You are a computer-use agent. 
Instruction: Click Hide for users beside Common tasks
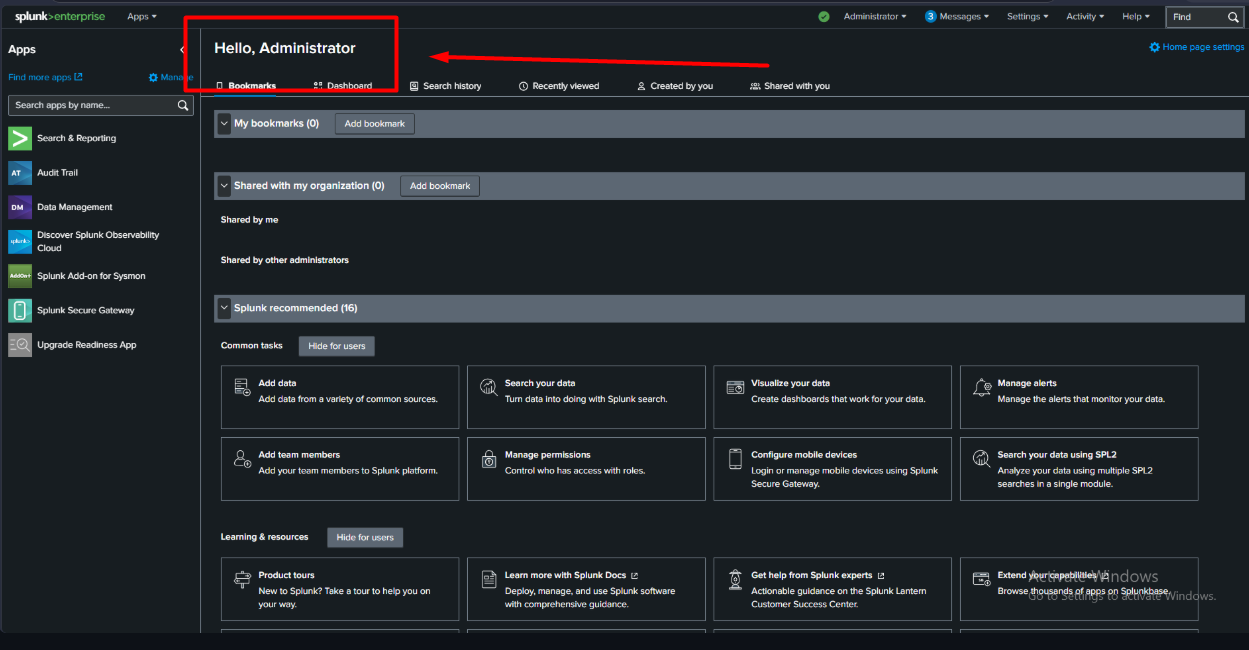click(x=337, y=346)
